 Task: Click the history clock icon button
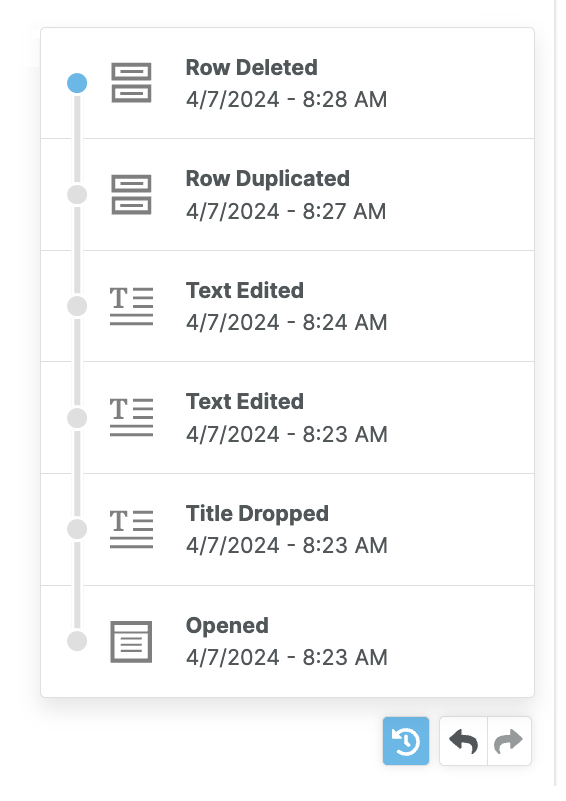[406, 740]
